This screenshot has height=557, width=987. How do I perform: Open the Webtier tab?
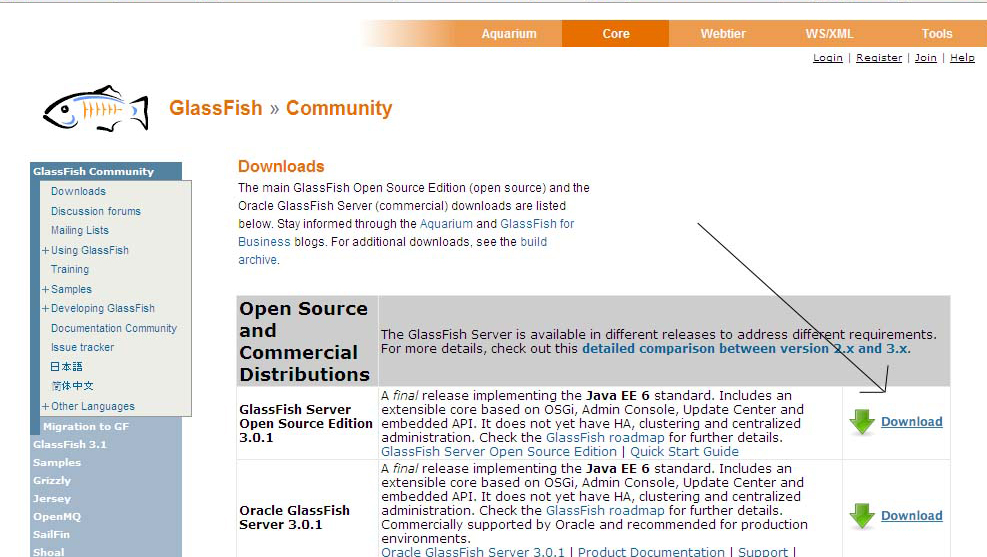(x=723, y=34)
